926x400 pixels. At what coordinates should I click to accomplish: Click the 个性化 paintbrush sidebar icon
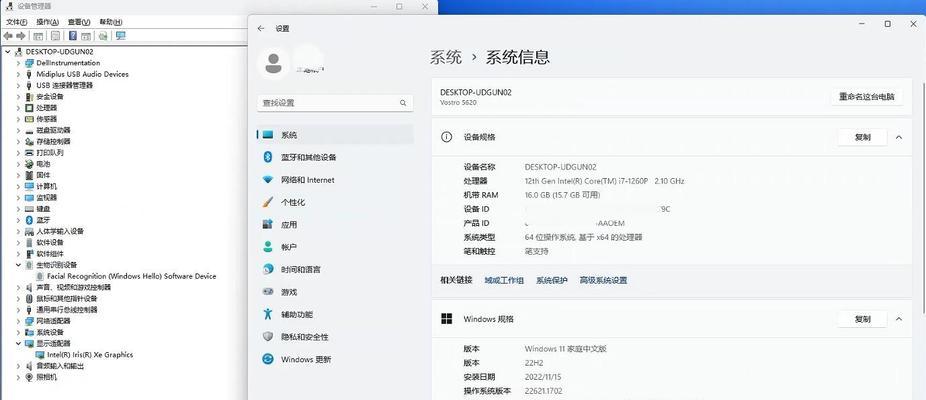tap(268, 202)
